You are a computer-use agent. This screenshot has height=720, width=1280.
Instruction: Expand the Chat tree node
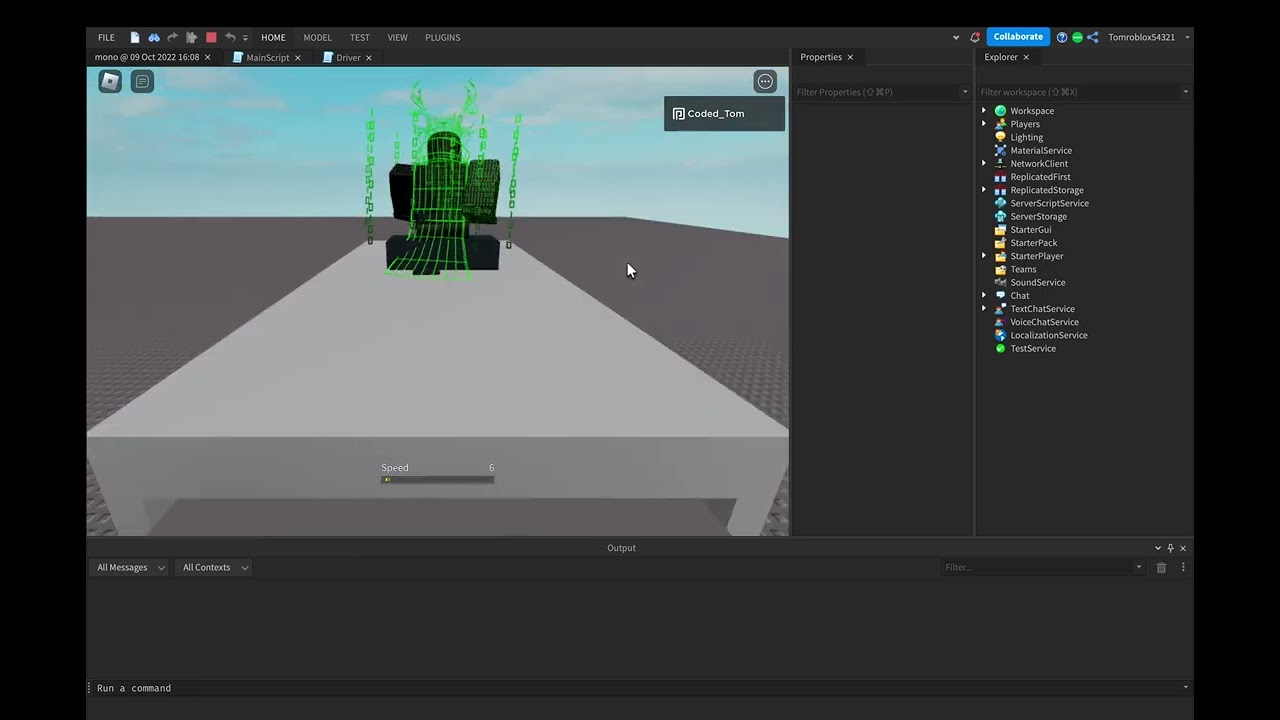984,295
